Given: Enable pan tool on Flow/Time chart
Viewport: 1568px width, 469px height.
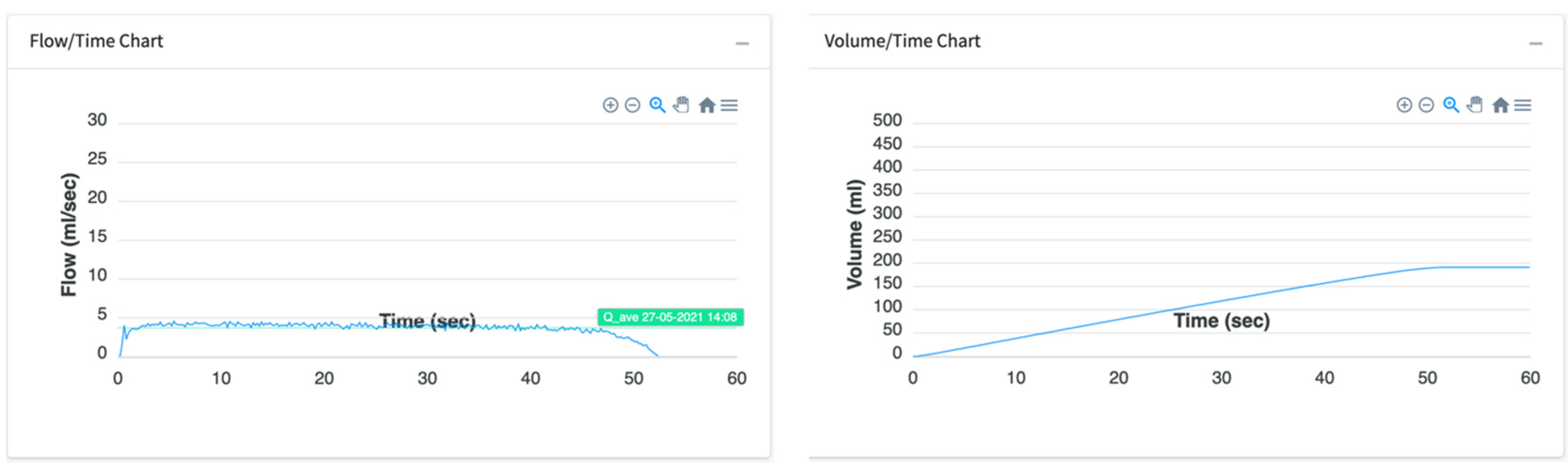Looking at the screenshot, I should [x=681, y=105].
